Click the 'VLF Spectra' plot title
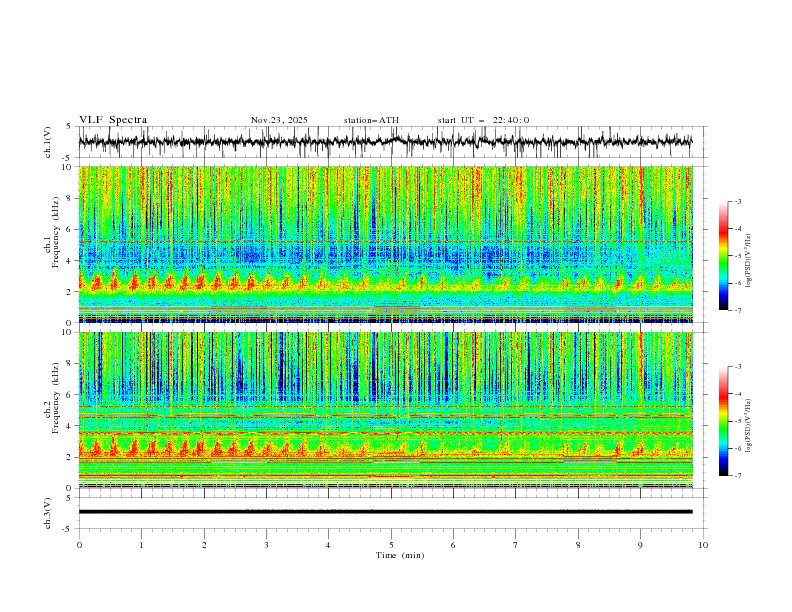The height and width of the screenshot is (612, 792). [113, 120]
